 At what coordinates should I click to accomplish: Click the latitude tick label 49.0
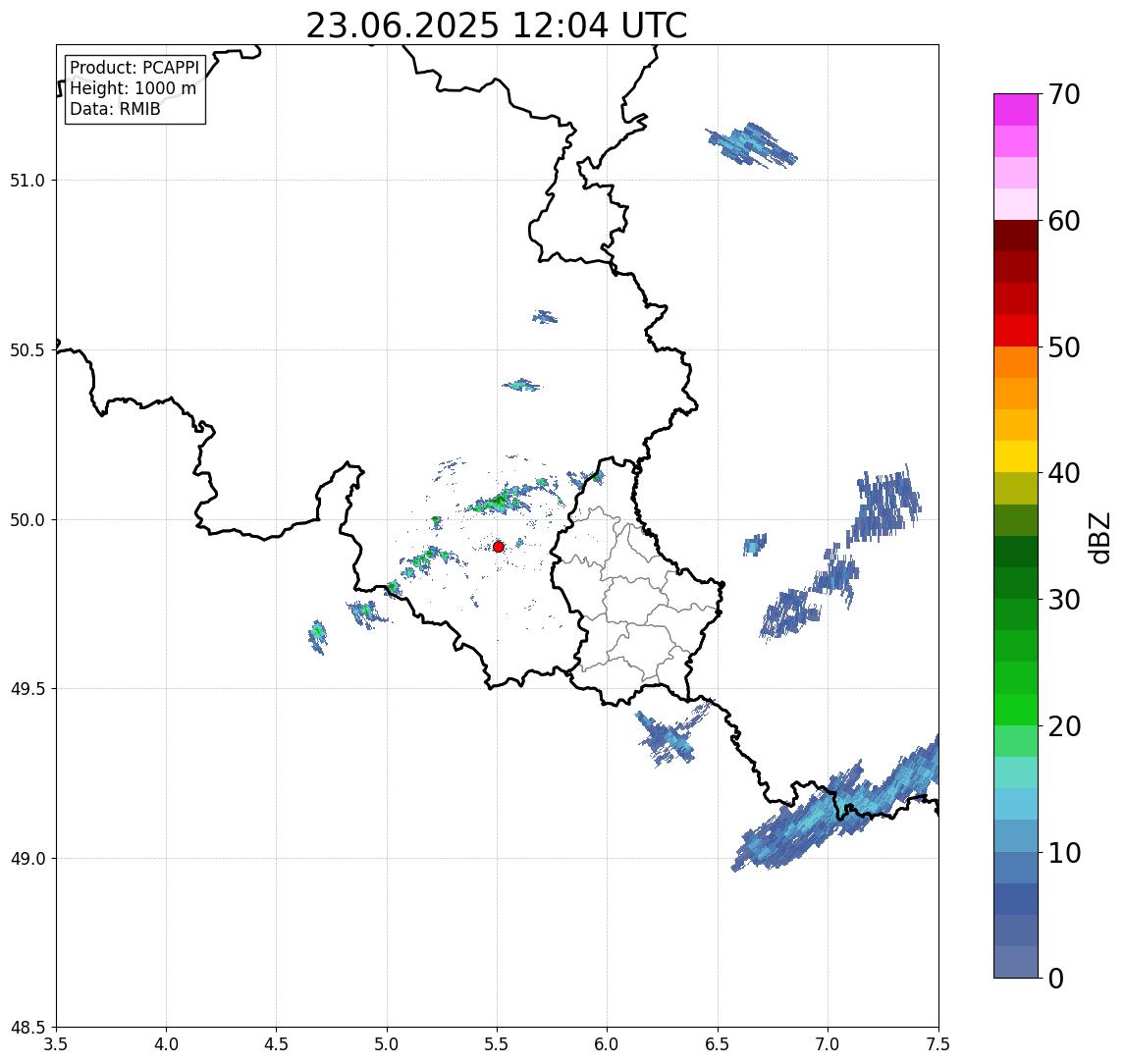point(27,858)
